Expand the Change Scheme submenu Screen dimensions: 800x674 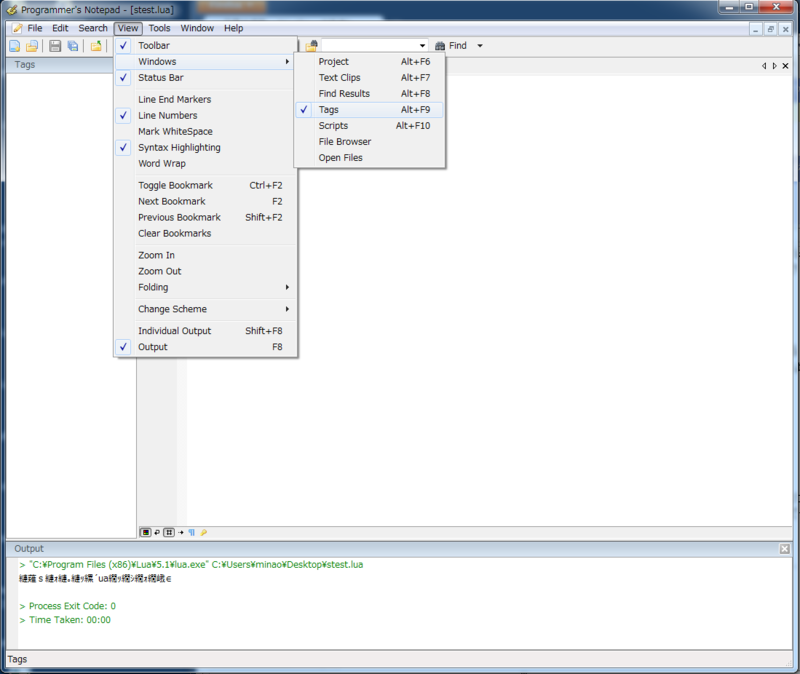(205, 309)
